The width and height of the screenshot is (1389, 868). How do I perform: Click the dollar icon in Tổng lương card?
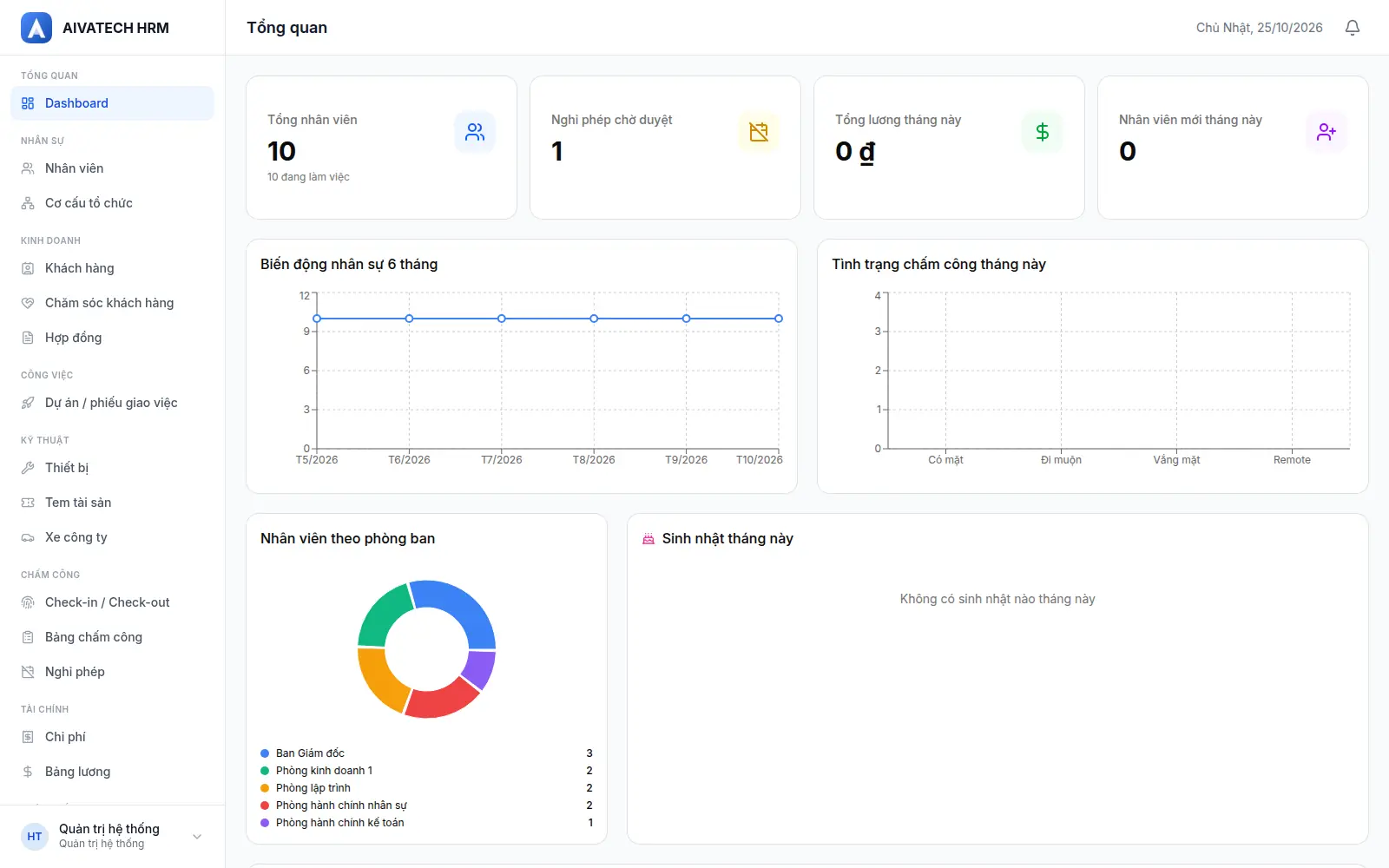tap(1043, 132)
